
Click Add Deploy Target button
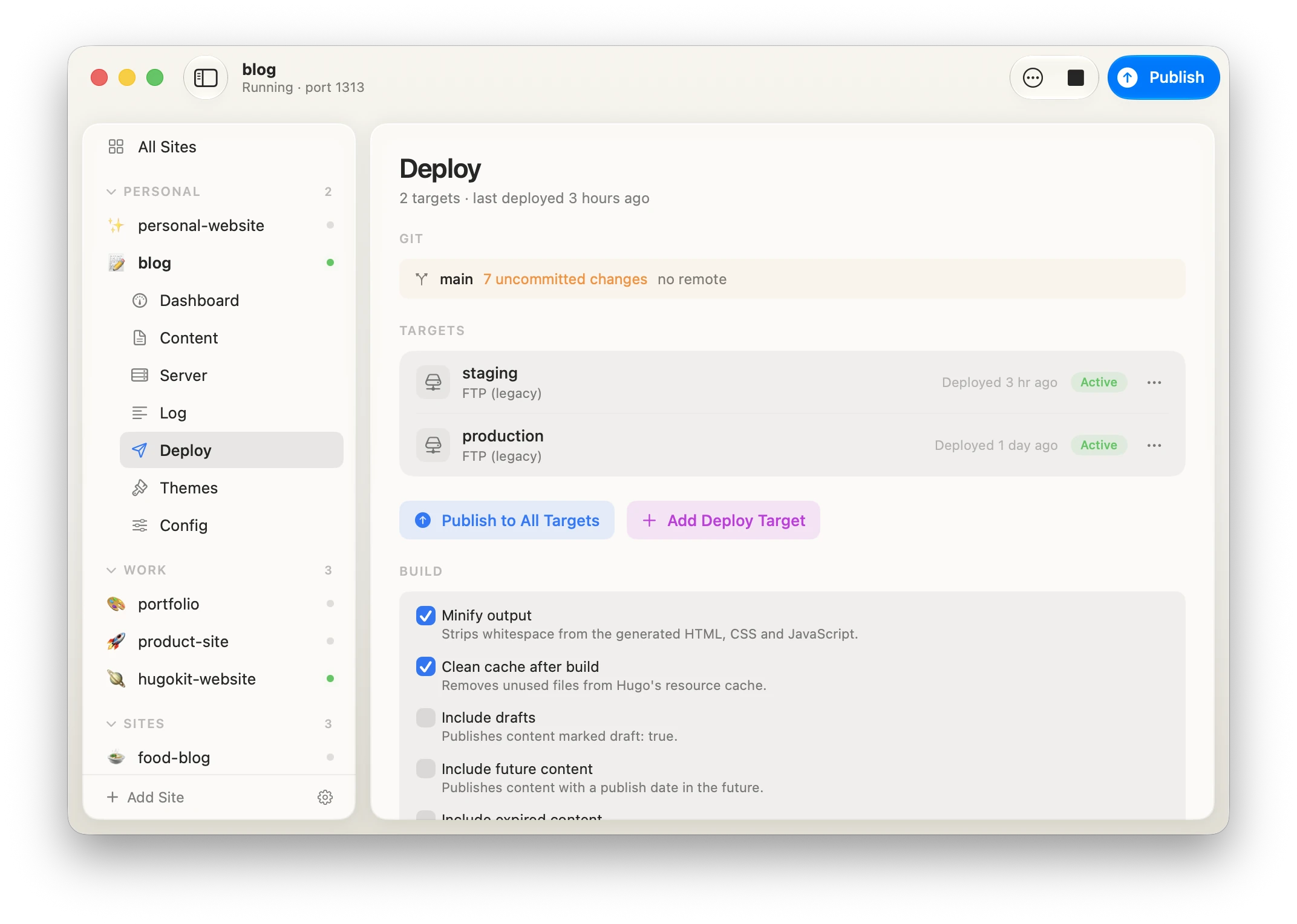tap(724, 520)
